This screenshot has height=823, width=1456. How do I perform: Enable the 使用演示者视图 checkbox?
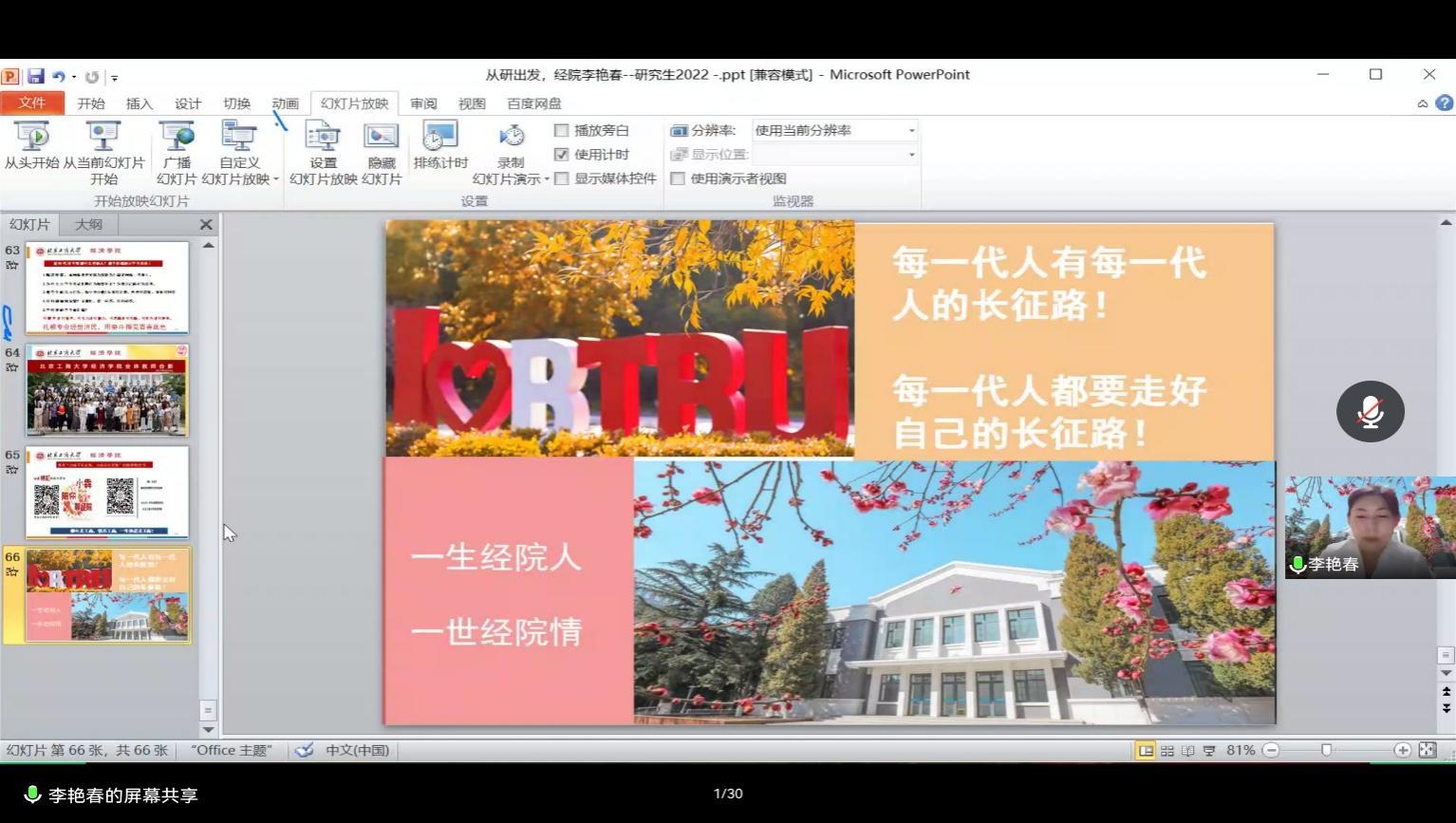point(678,178)
